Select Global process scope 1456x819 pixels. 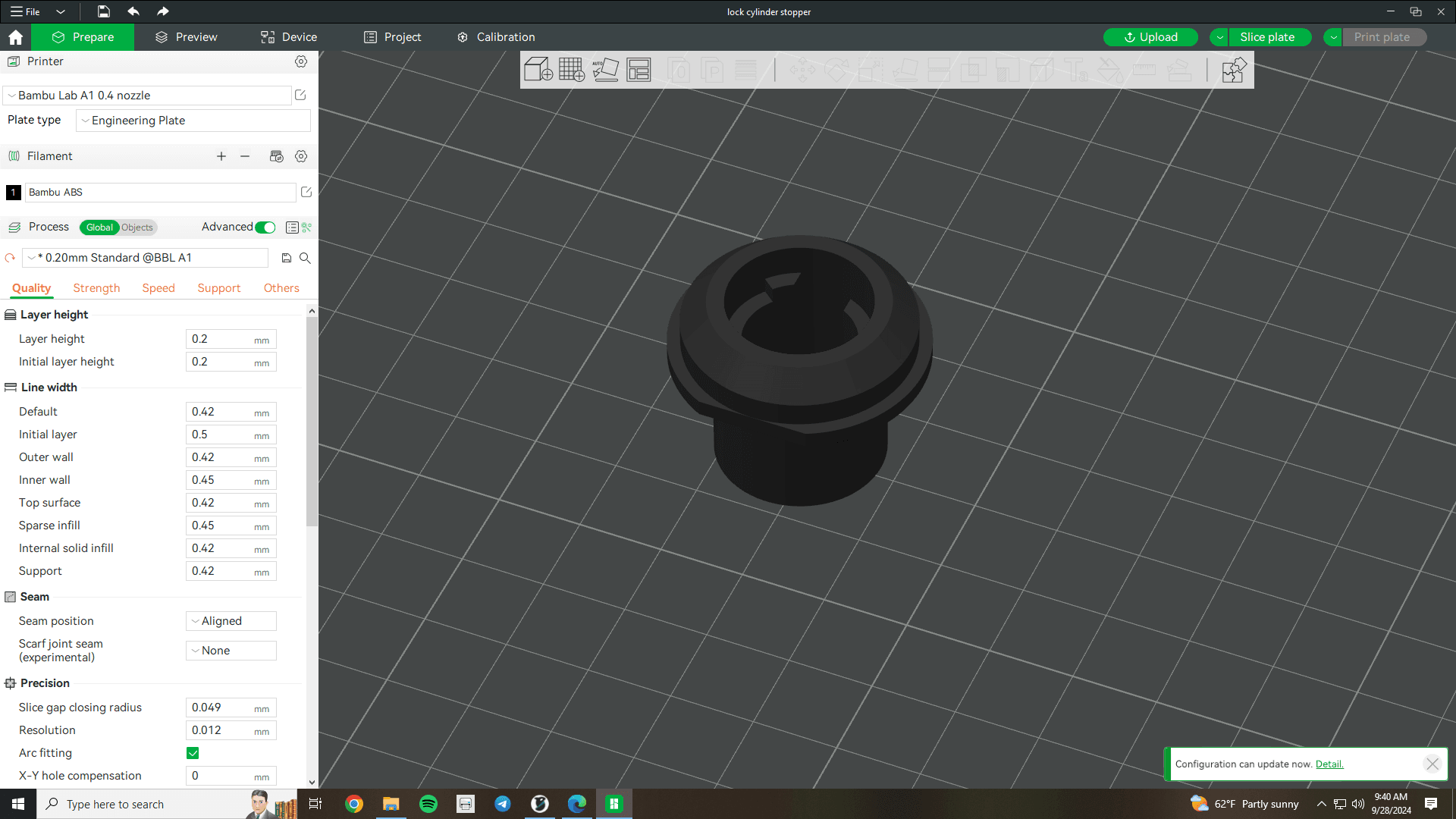pos(99,227)
